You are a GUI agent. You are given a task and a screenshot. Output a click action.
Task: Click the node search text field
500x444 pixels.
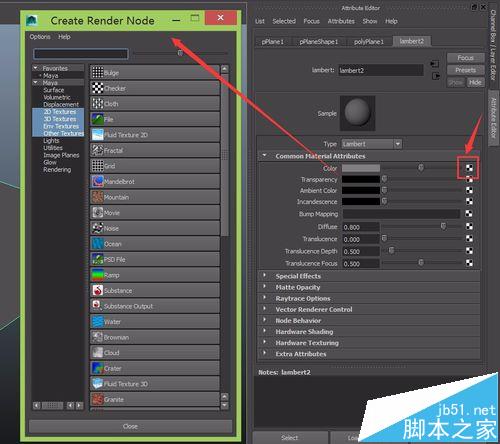[x=81, y=54]
